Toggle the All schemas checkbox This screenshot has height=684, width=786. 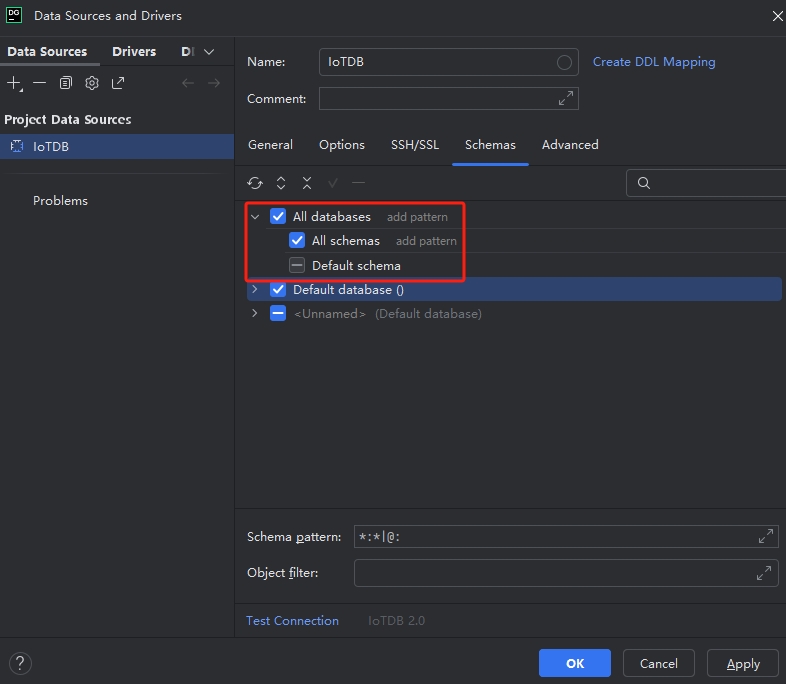[297, 241]
